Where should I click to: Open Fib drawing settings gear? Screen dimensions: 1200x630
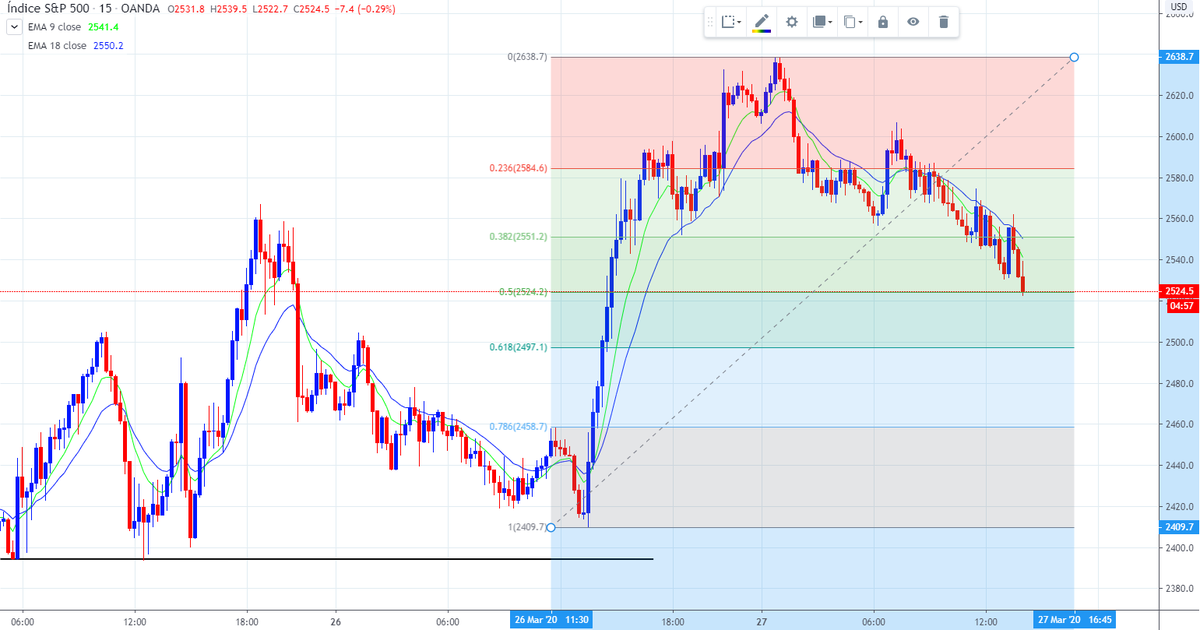coord(792,21)
